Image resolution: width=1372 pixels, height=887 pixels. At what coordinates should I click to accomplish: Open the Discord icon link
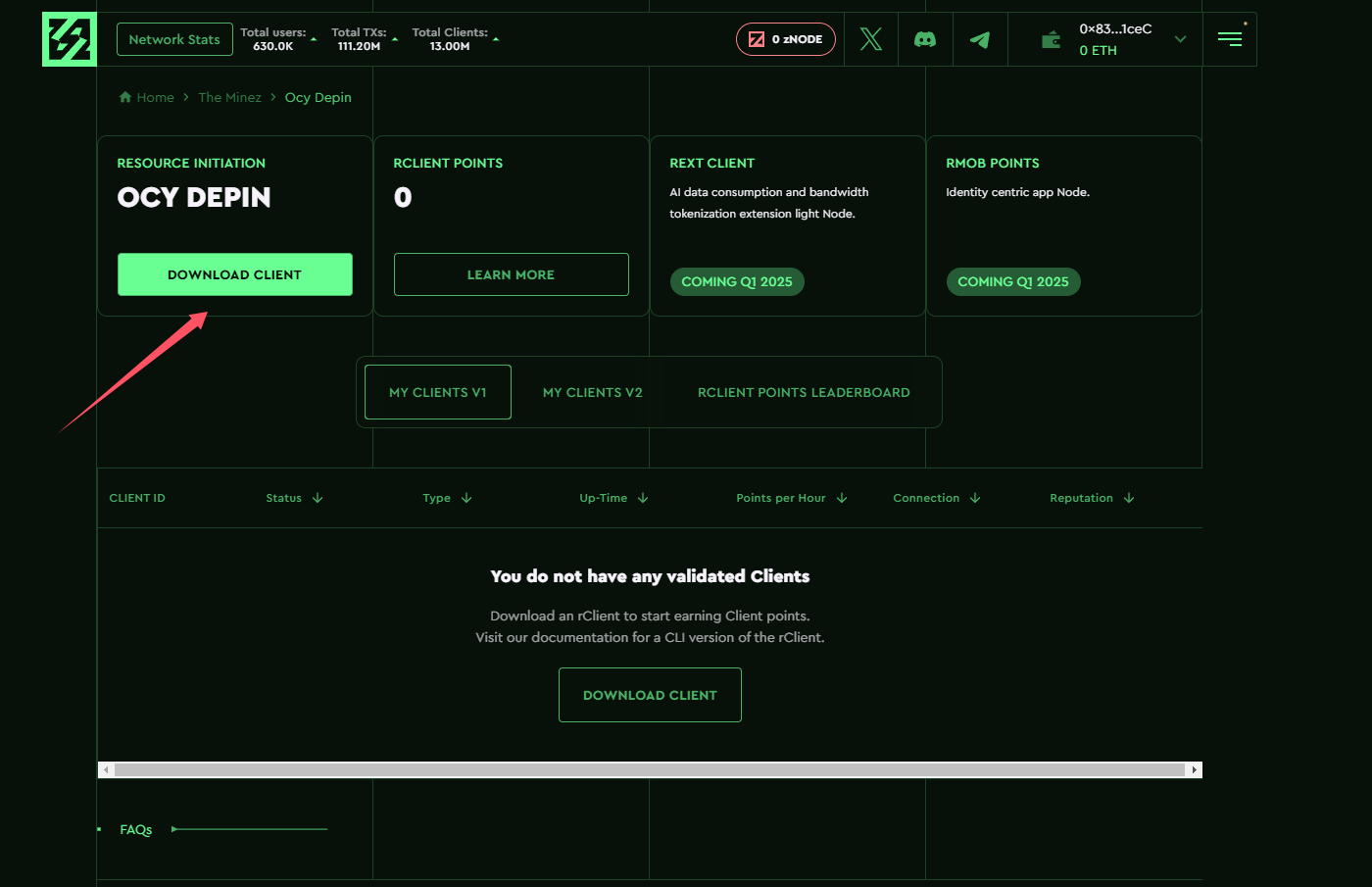pos(925,39)
